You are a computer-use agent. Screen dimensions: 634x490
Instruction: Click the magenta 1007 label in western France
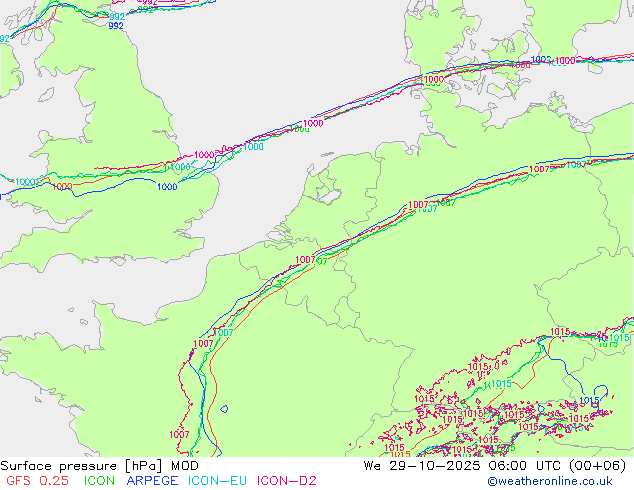tap(179, 435)
